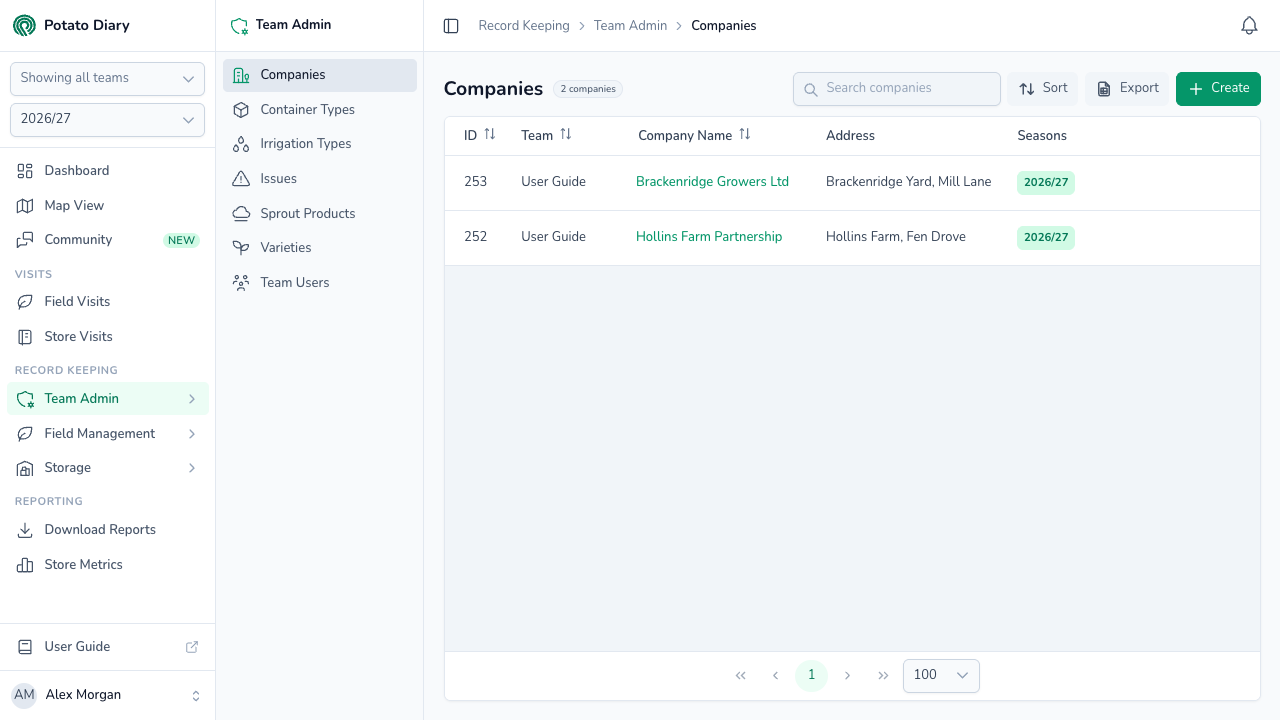
Task: Go to last page arrows
Action: (883, 676)
